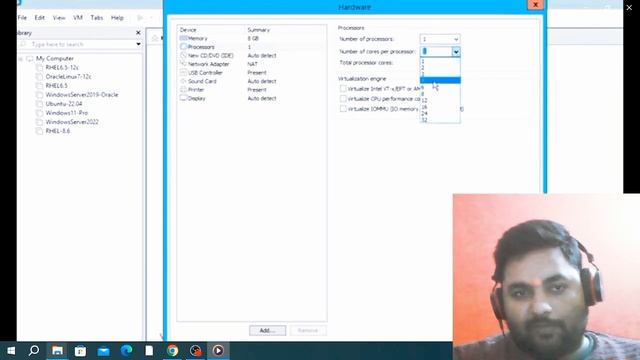The image size is (640, 360).
Task: Click the Ubuntu-22.04 VM icon in library
Action: (x=39, y=104)
